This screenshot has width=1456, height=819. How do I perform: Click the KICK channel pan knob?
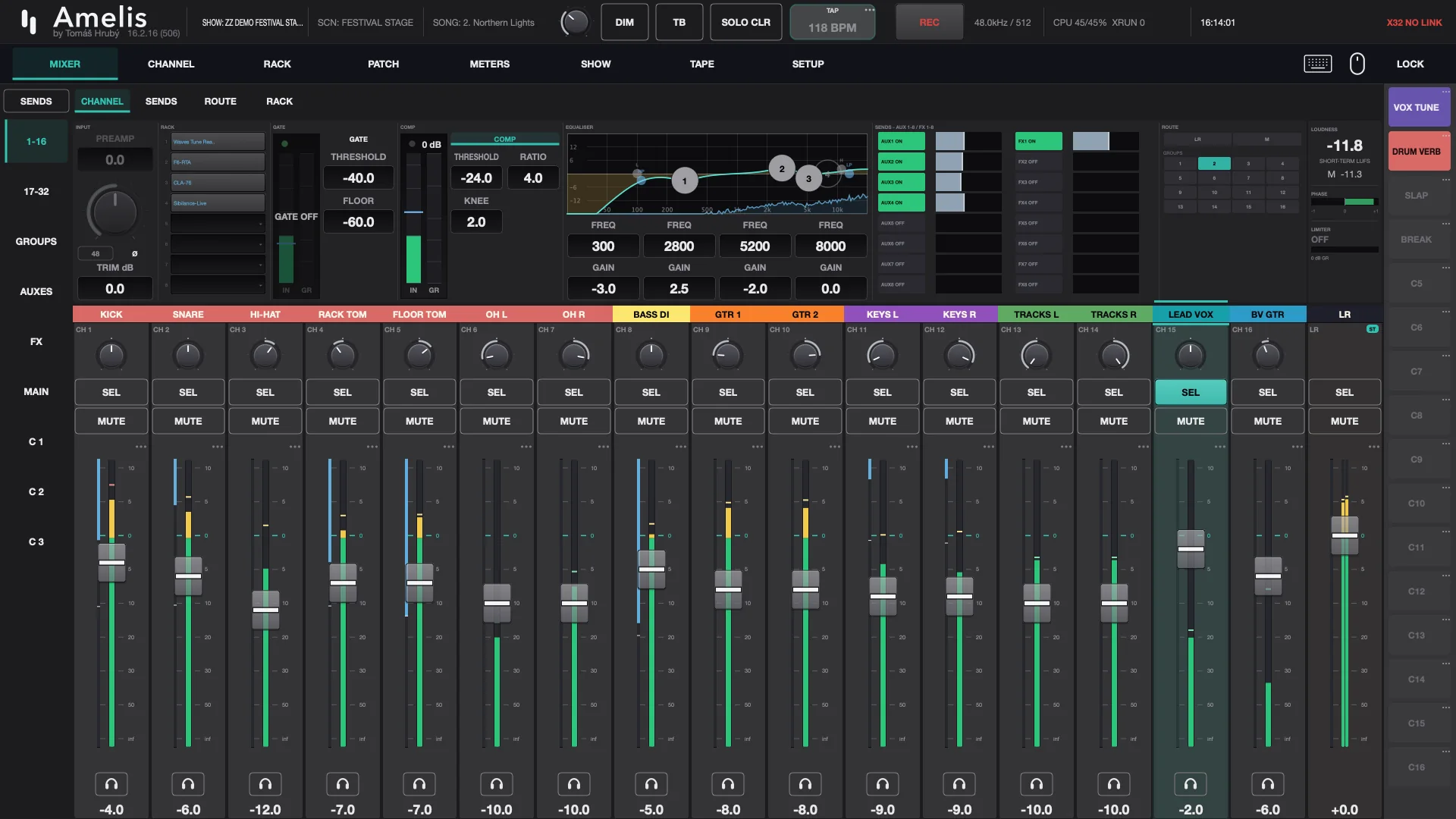(x=111, y=355)
